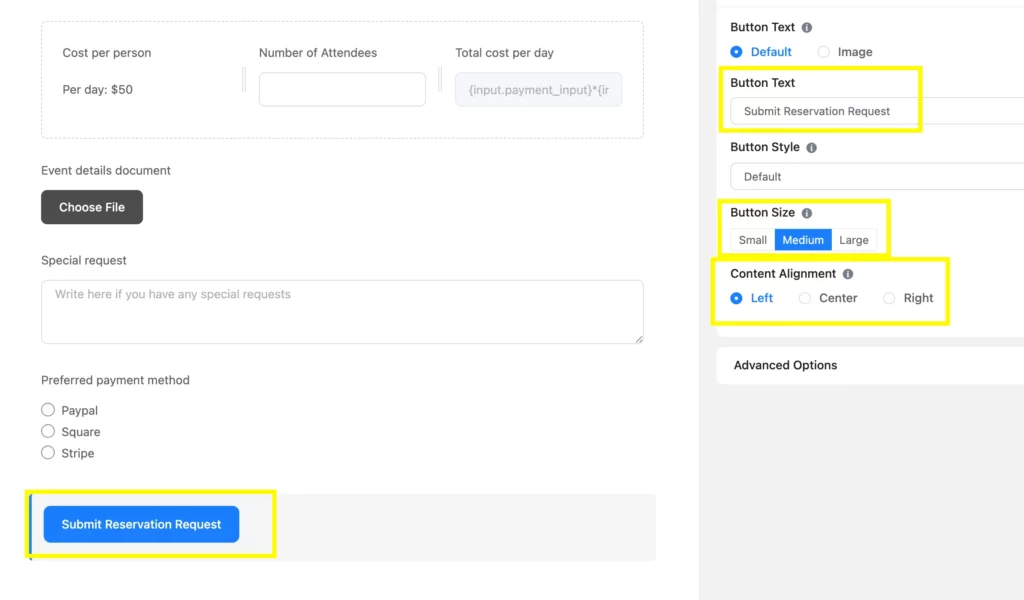Select Large button size

click(x=854, y=240)
